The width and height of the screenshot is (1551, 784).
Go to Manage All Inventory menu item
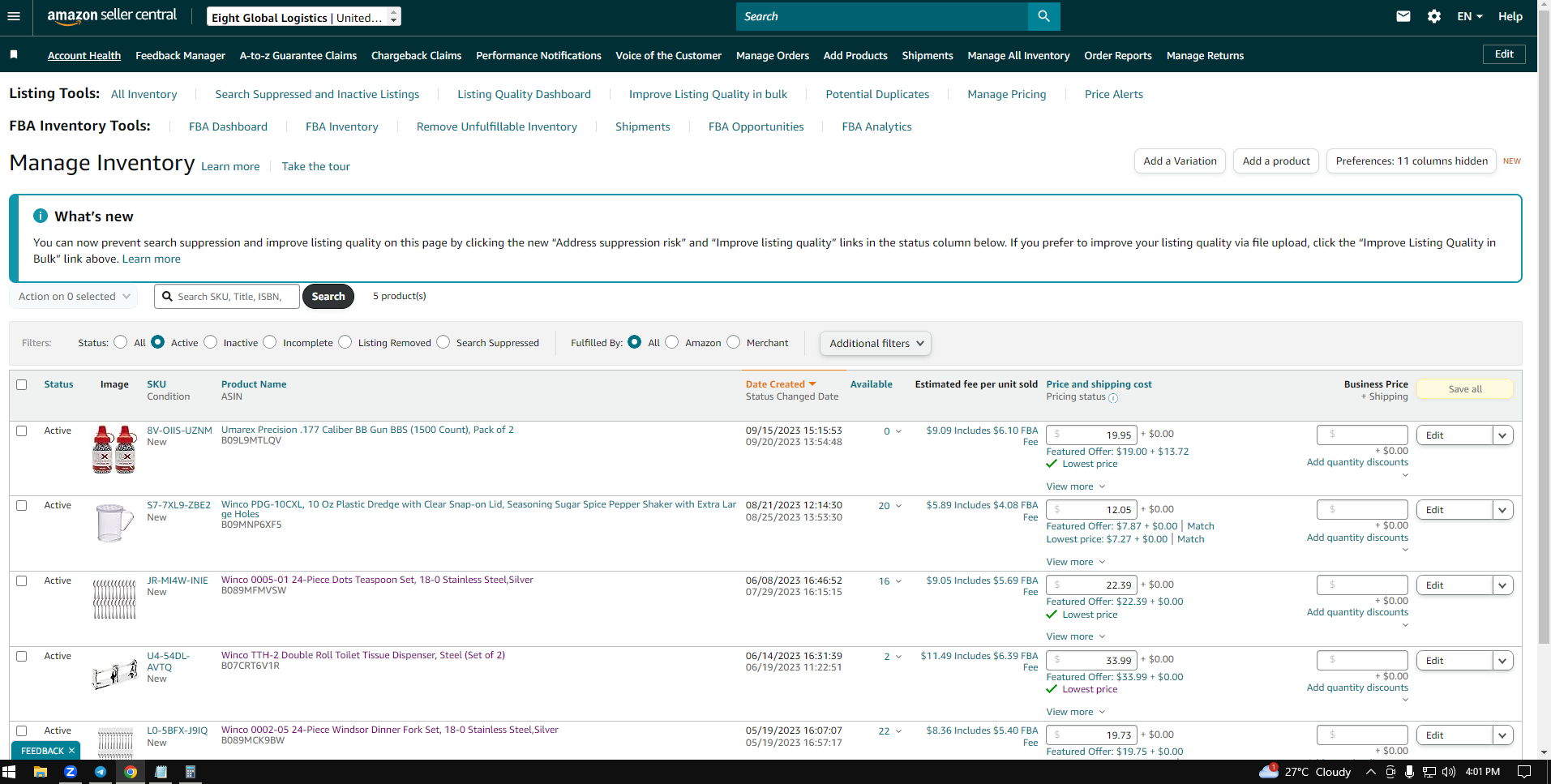pyautogui.click(x=1018, y=55)
